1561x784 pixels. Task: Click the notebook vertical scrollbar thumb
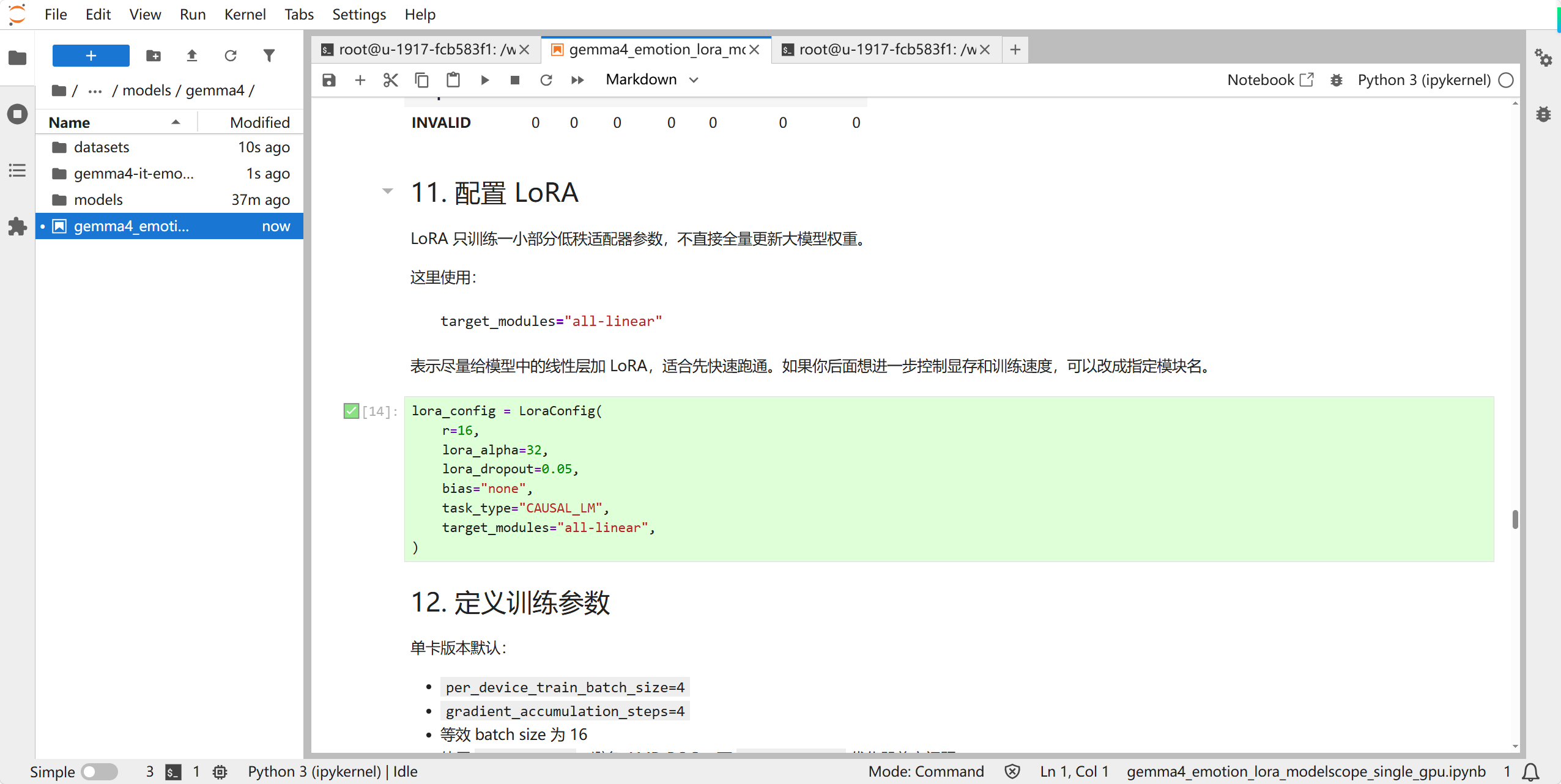pos(1515,519)
